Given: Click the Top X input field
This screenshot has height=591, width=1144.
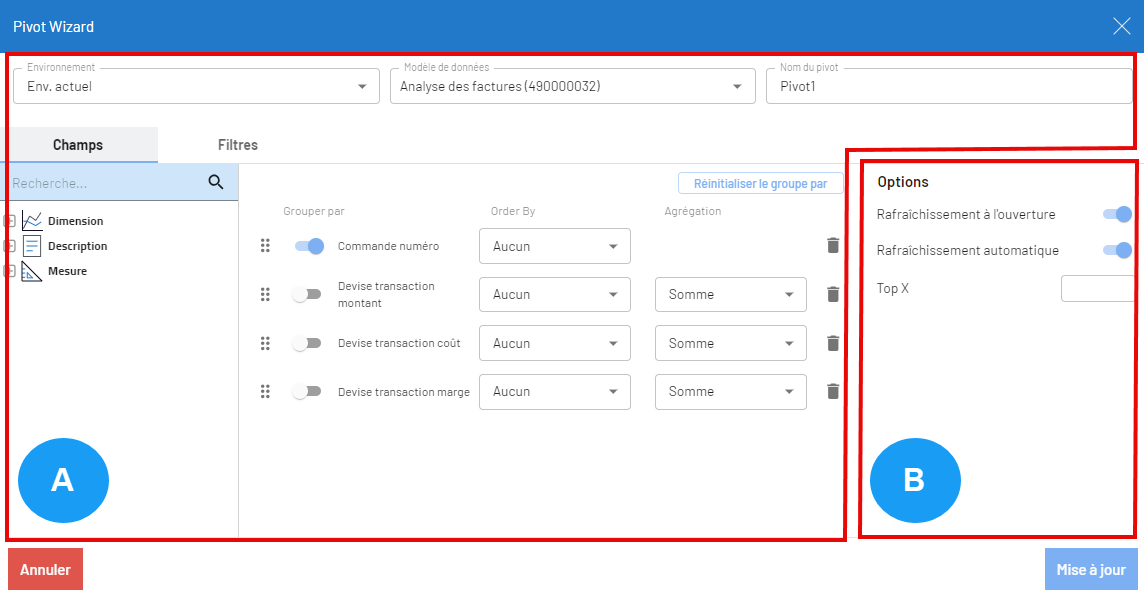Looking at the screenshot, I should pos(1097,289).
